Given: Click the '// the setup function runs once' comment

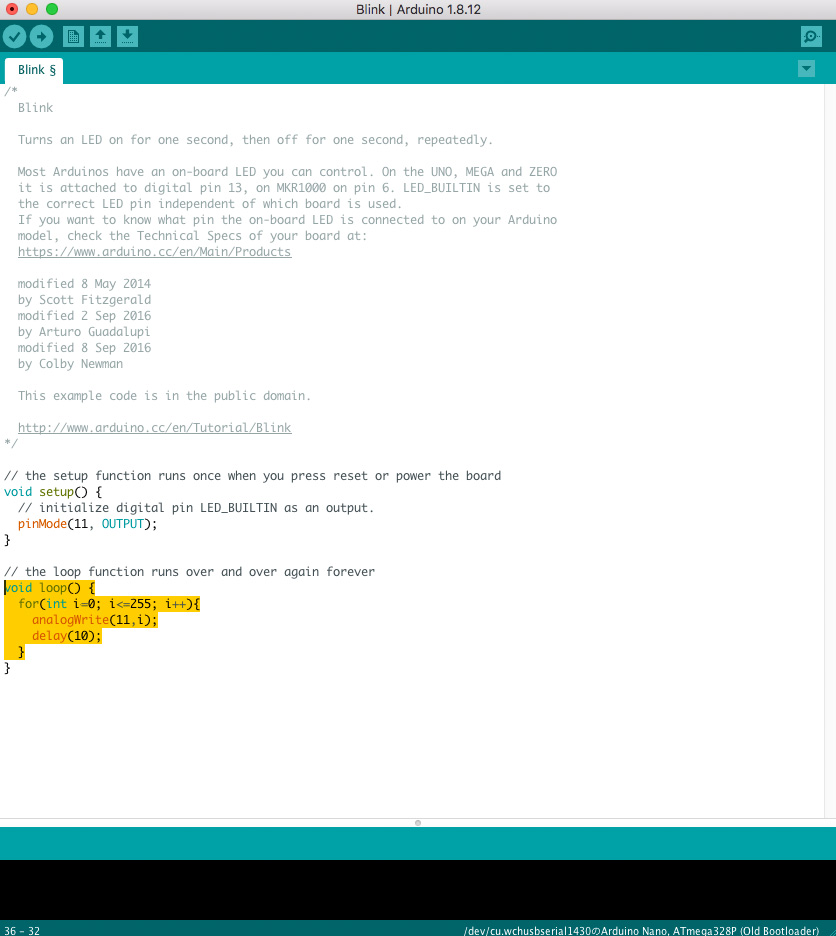Looking at the screenshot, I should (252, 476).
